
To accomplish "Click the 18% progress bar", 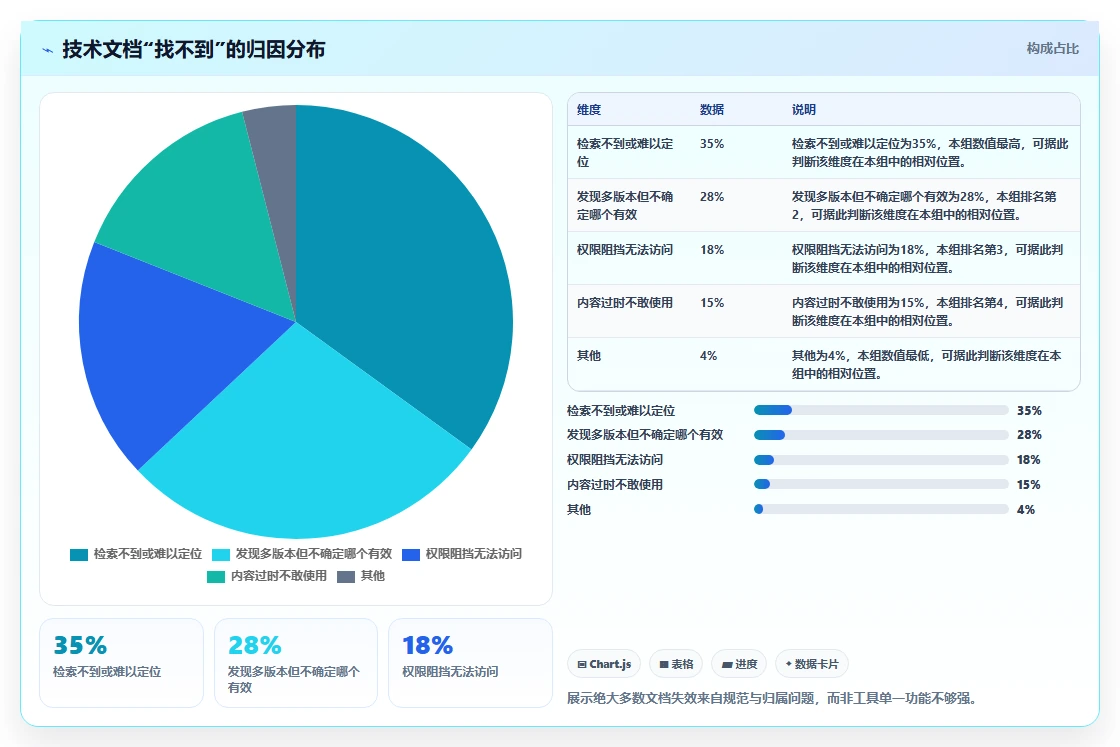I will (x=881, y=460).
